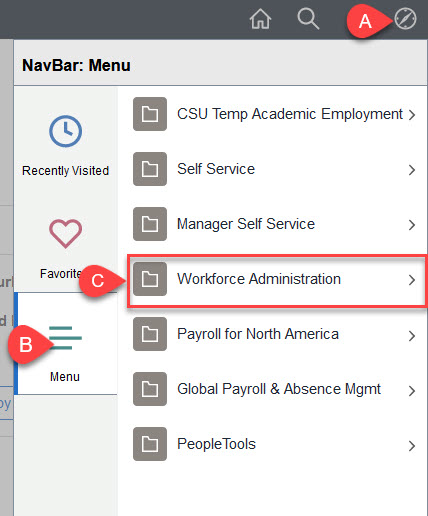428x516 pixels.
Task: Click the Home icon in header
Action: click(x=260, y=19)
